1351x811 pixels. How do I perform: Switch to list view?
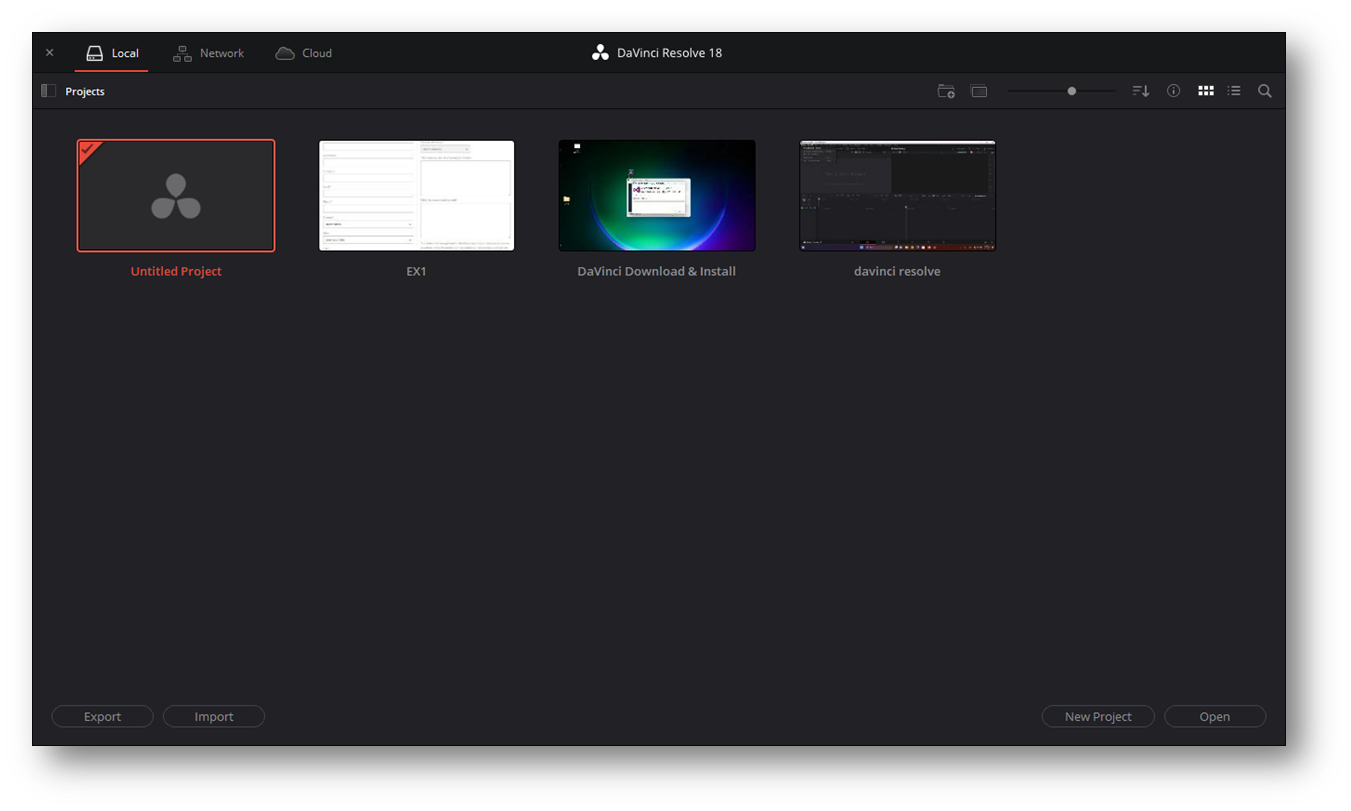pos(1234,91)
